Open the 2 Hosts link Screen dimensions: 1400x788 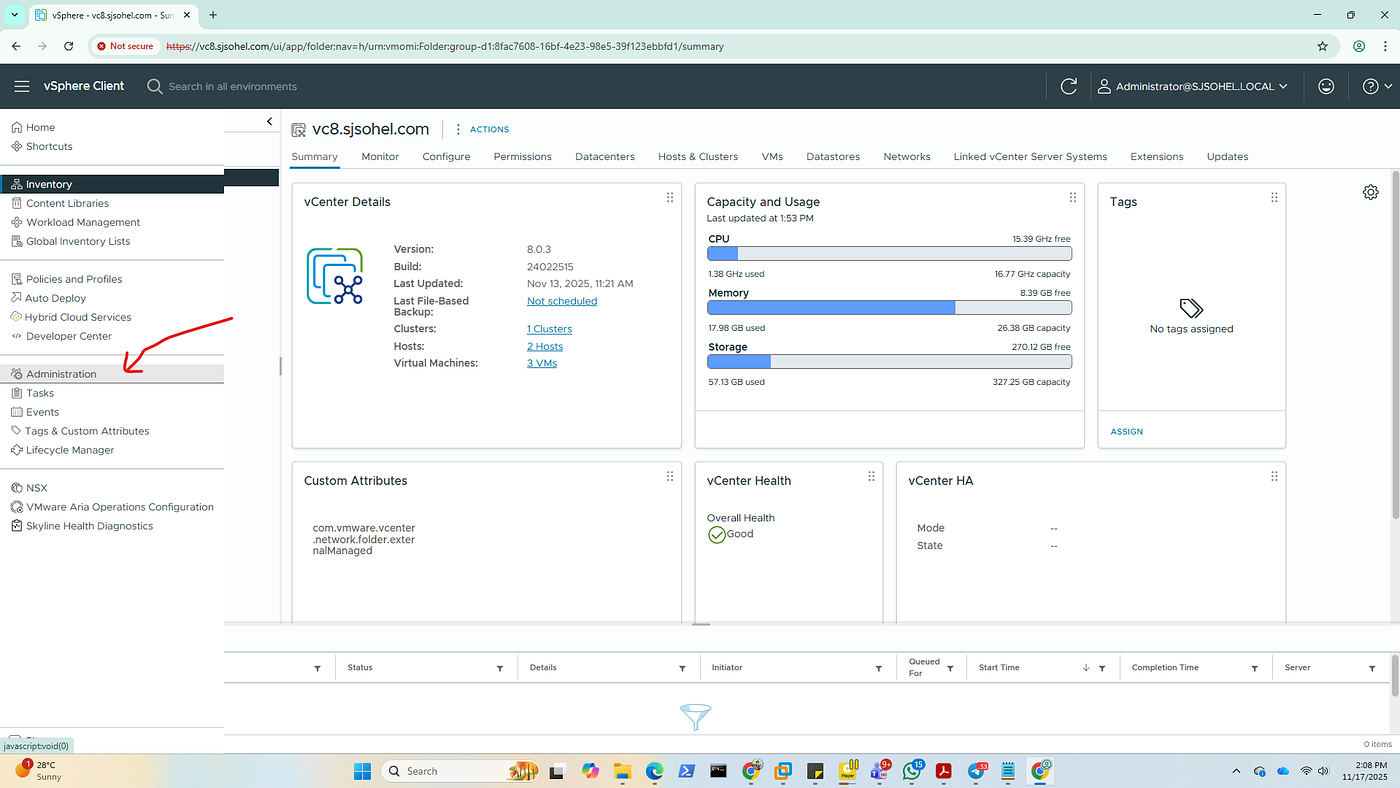tap(545, 346)
